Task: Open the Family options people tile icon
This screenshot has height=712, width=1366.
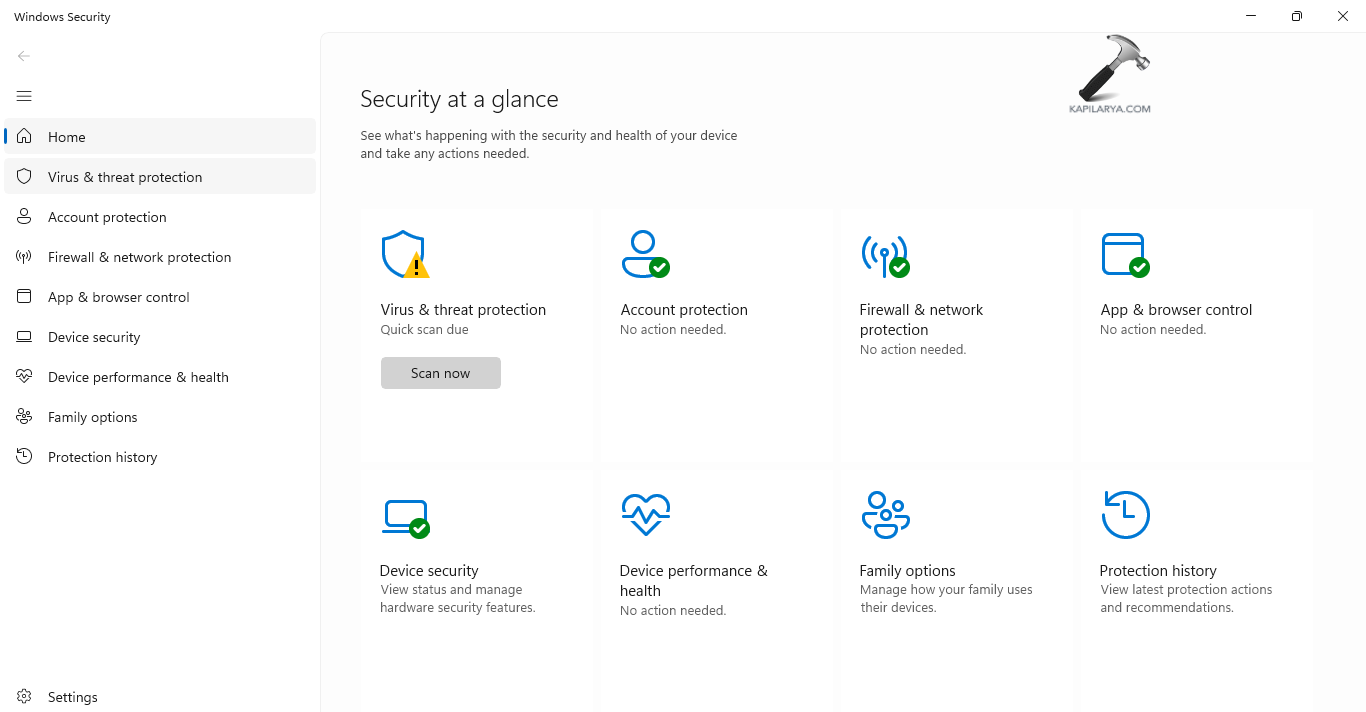Action: 885,515
